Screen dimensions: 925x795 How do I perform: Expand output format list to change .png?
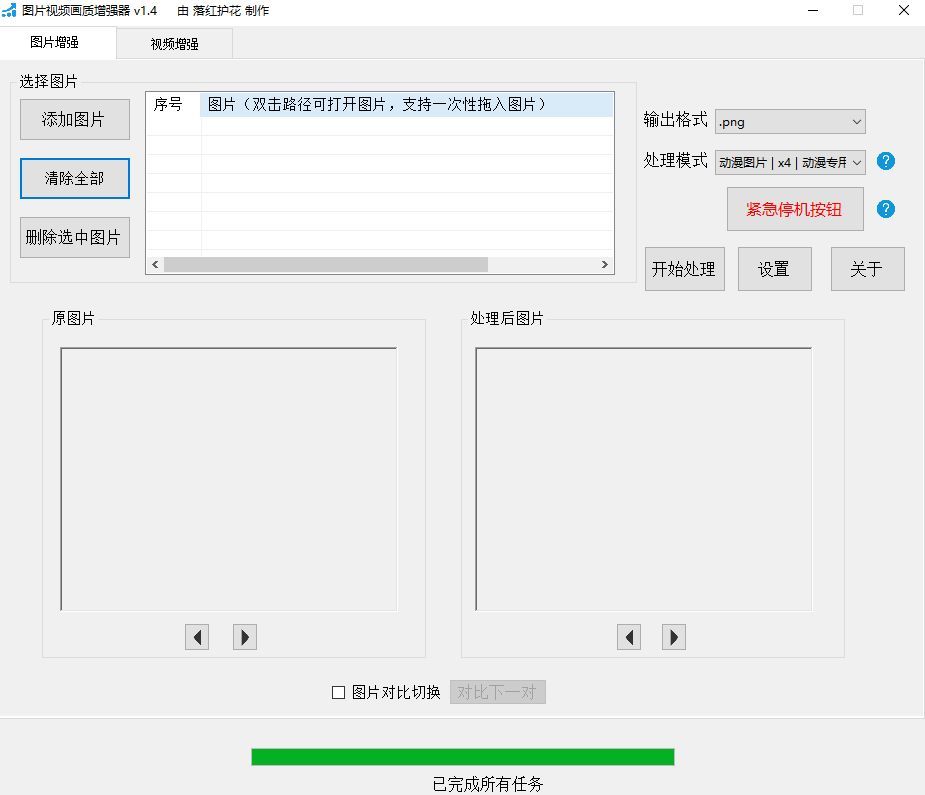tap(858, 121)
